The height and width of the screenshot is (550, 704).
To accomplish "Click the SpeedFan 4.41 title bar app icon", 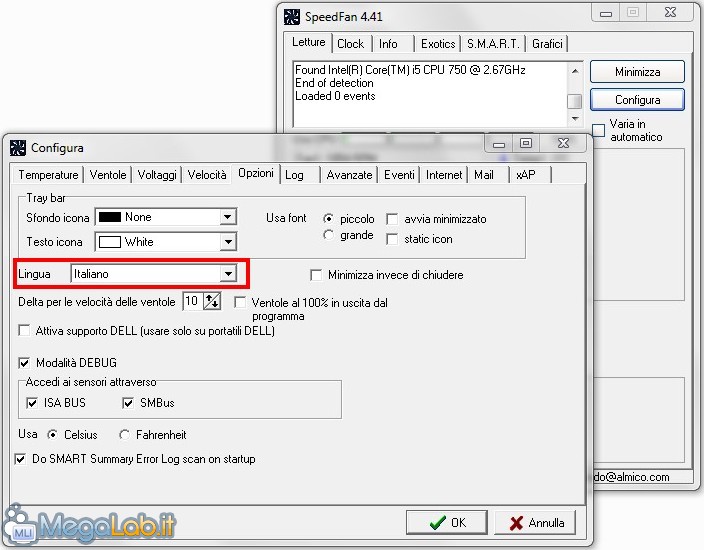I will [x=292, y=17].
